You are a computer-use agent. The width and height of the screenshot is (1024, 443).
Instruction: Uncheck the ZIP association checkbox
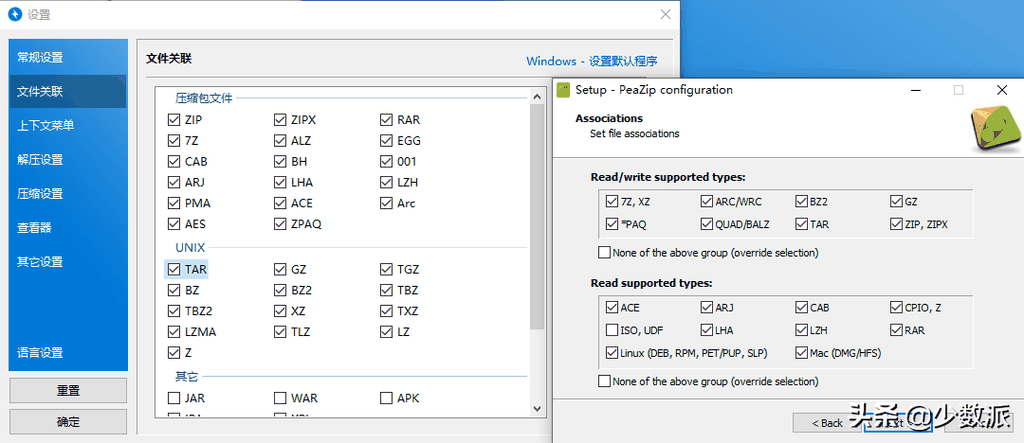coord(174,120)
